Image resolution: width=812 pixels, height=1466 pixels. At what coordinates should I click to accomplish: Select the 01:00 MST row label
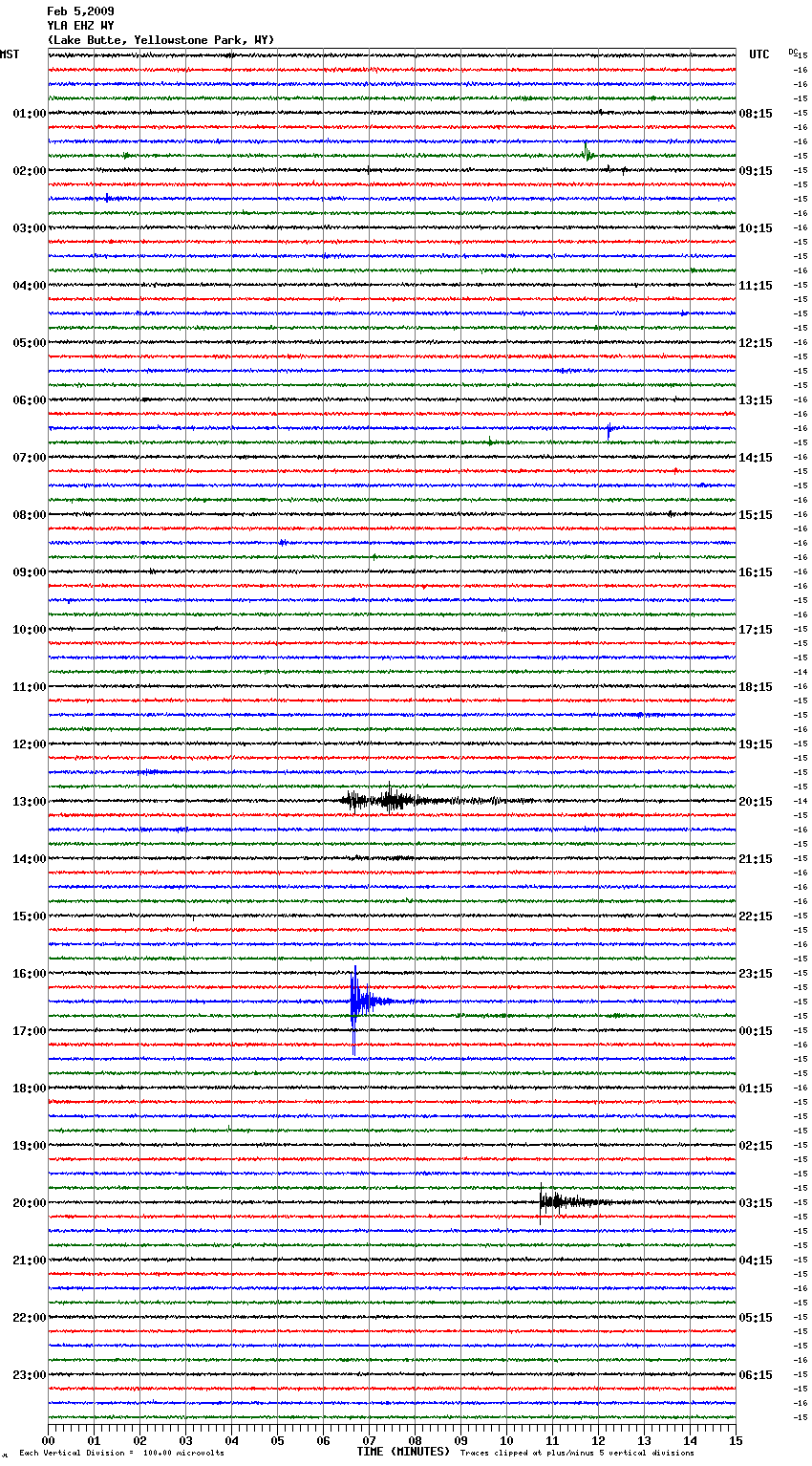pyautogui.click(x=29, y=114)
